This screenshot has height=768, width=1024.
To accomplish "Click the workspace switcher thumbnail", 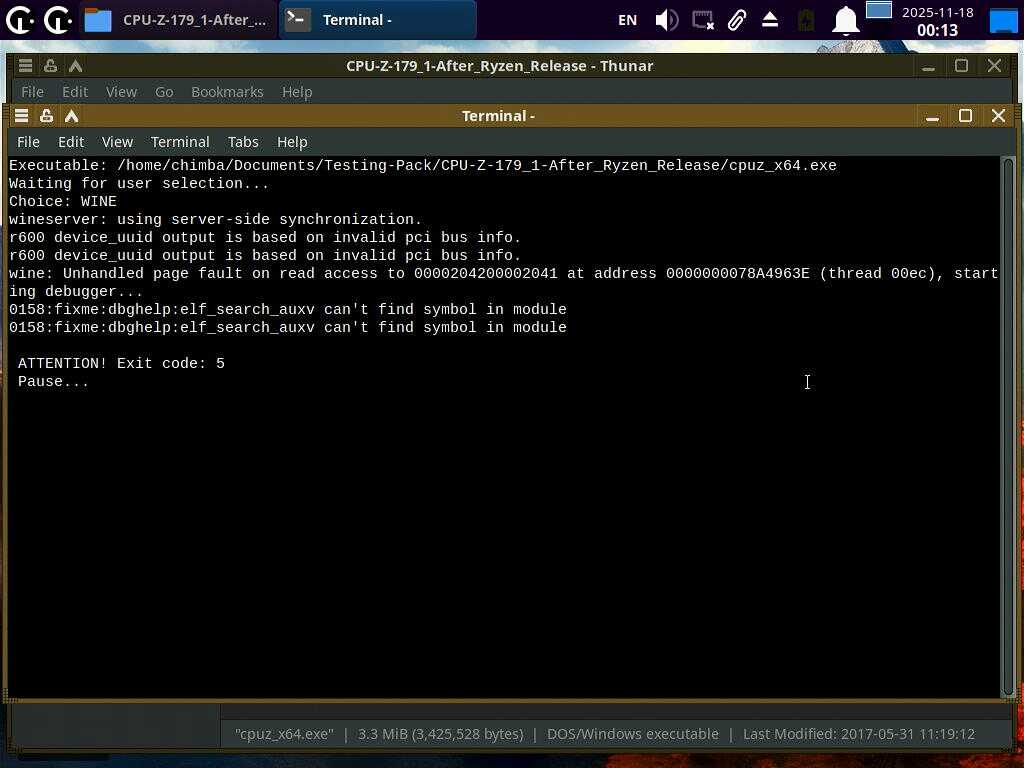I will coord(878,10).
